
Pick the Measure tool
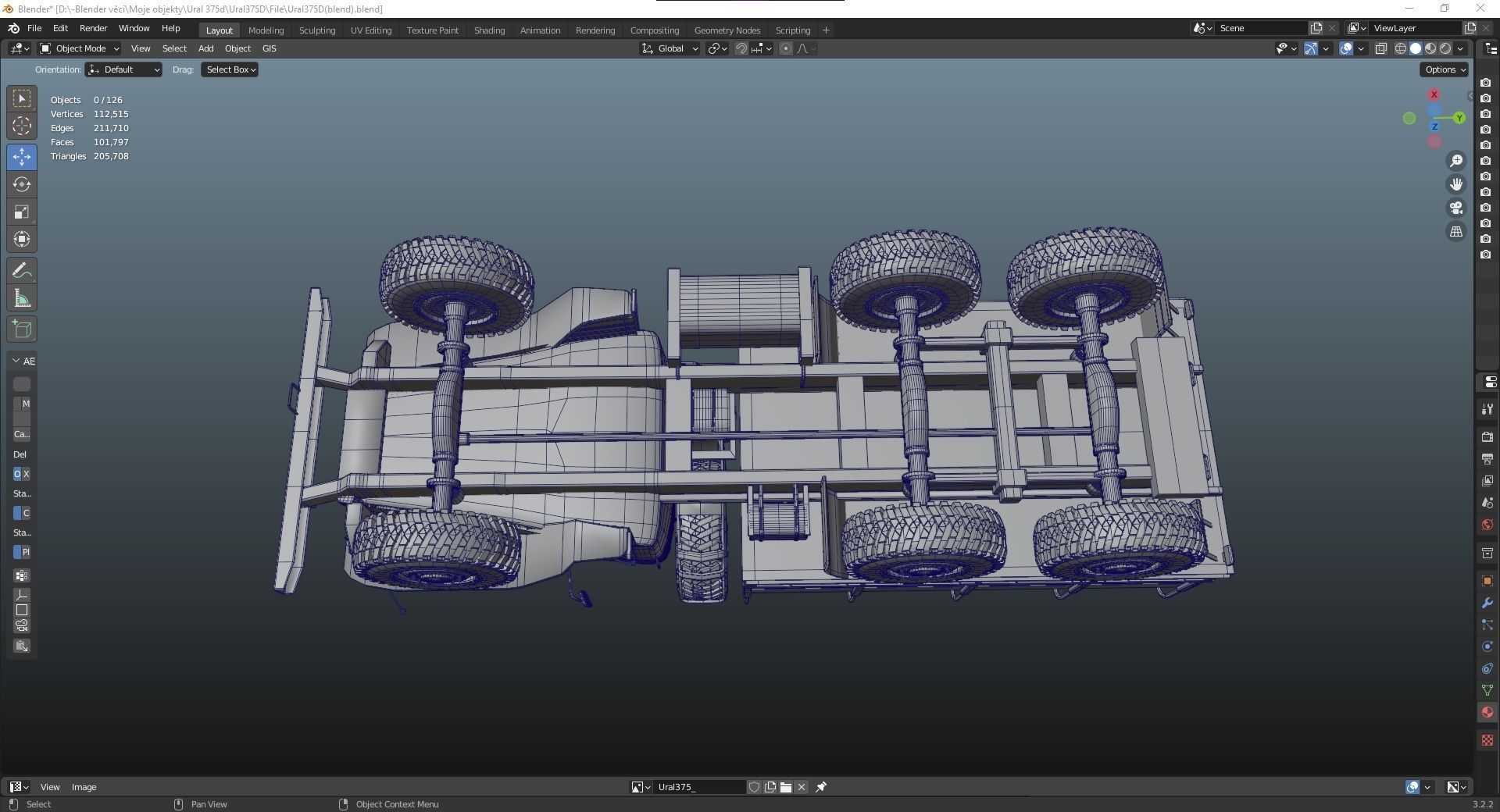[22, 298]
